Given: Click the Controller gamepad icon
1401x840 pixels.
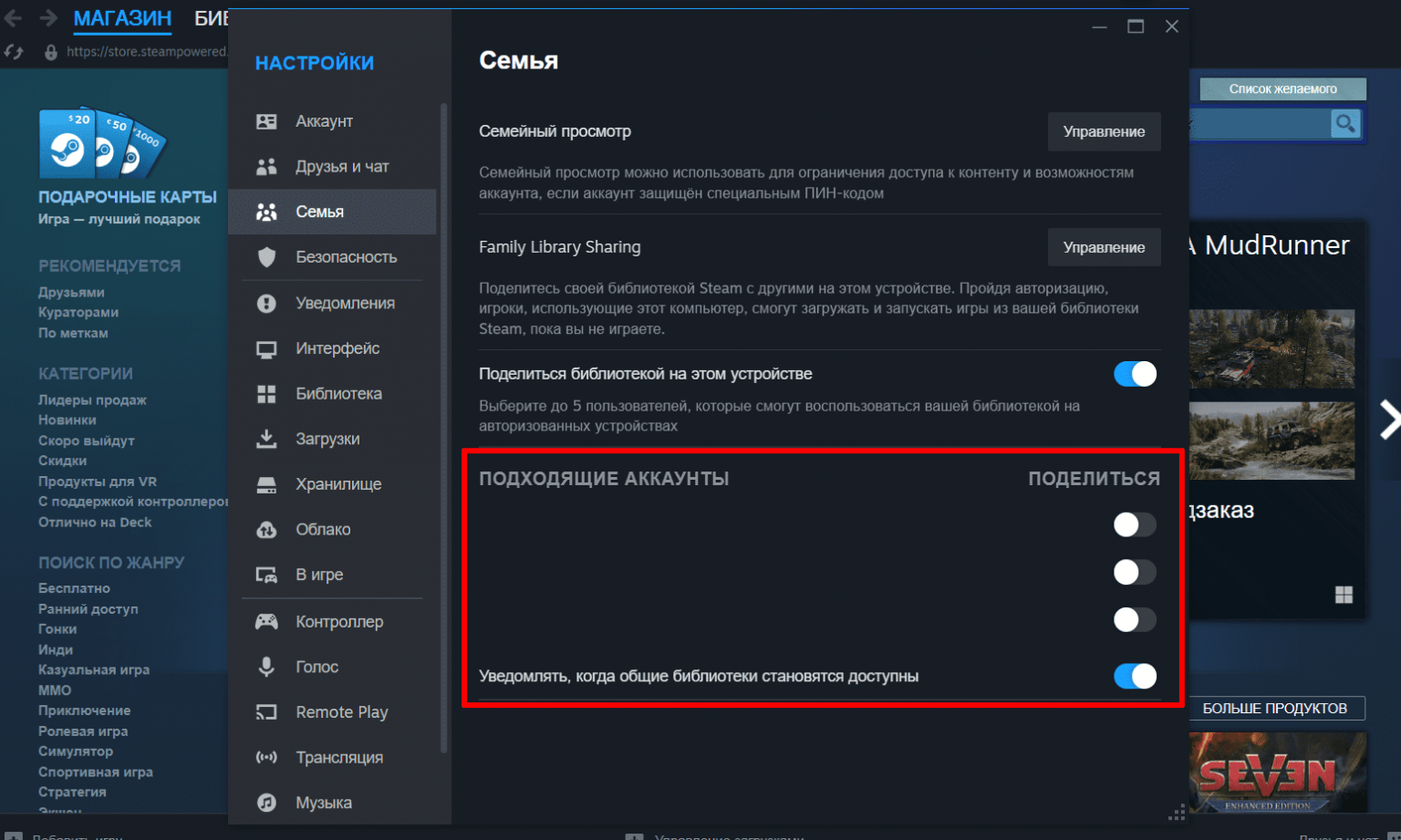Looking at the screenshot, I should tap(266, 622).
